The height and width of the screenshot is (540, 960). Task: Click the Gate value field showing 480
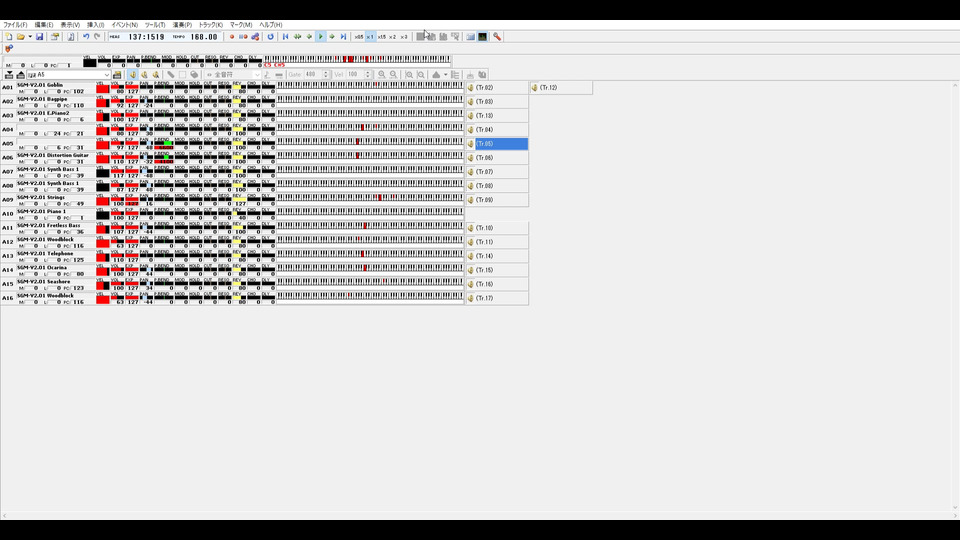[313, 75]
